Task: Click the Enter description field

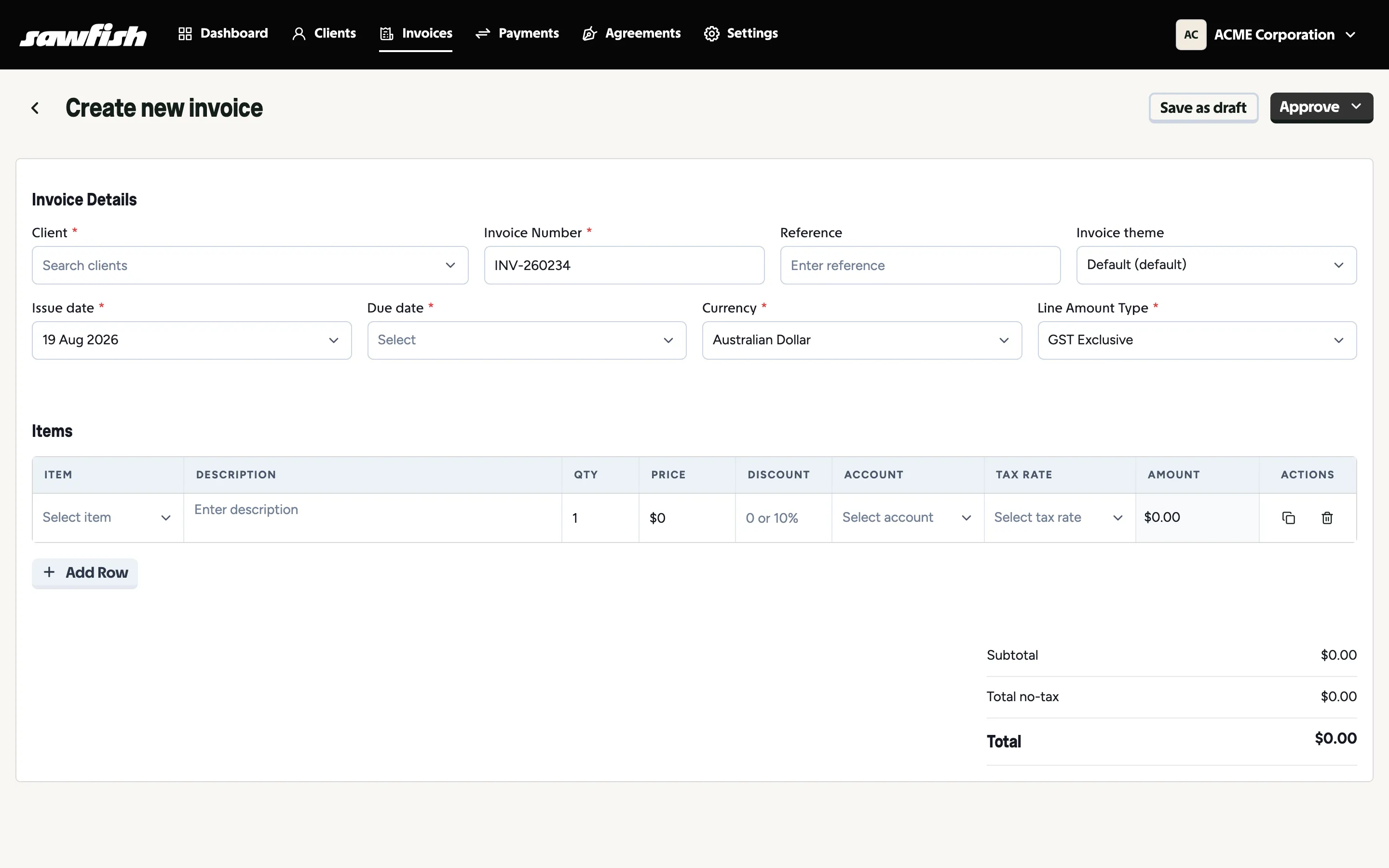Action: (x=372, y=518)
